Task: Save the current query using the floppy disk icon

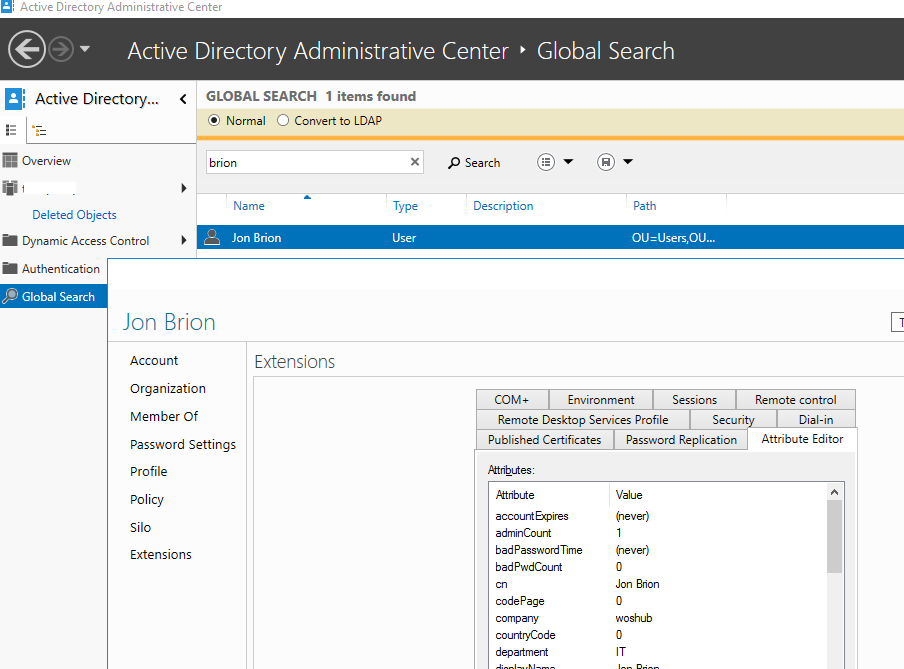Action: [606, 161]
